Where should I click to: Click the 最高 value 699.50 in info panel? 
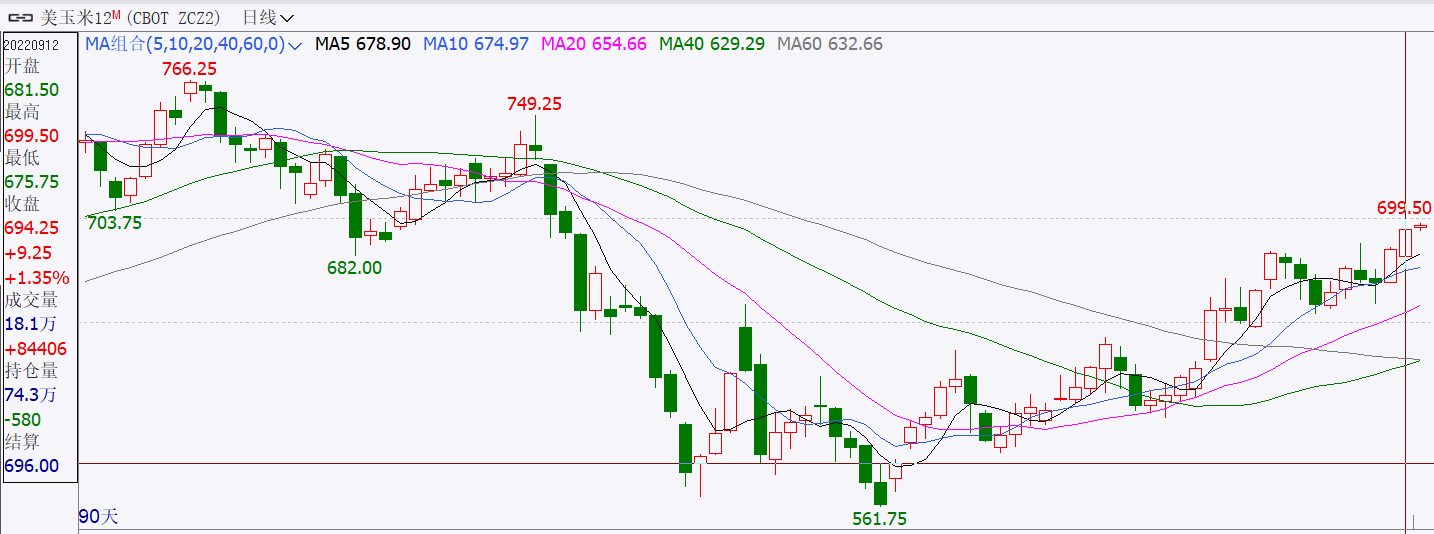pyautogui.click(x=31, y=136)
